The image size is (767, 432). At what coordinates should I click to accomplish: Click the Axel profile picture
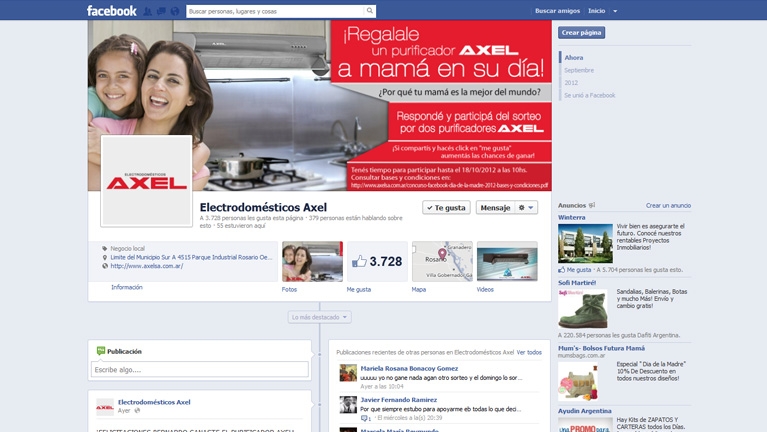coord(146,181)
